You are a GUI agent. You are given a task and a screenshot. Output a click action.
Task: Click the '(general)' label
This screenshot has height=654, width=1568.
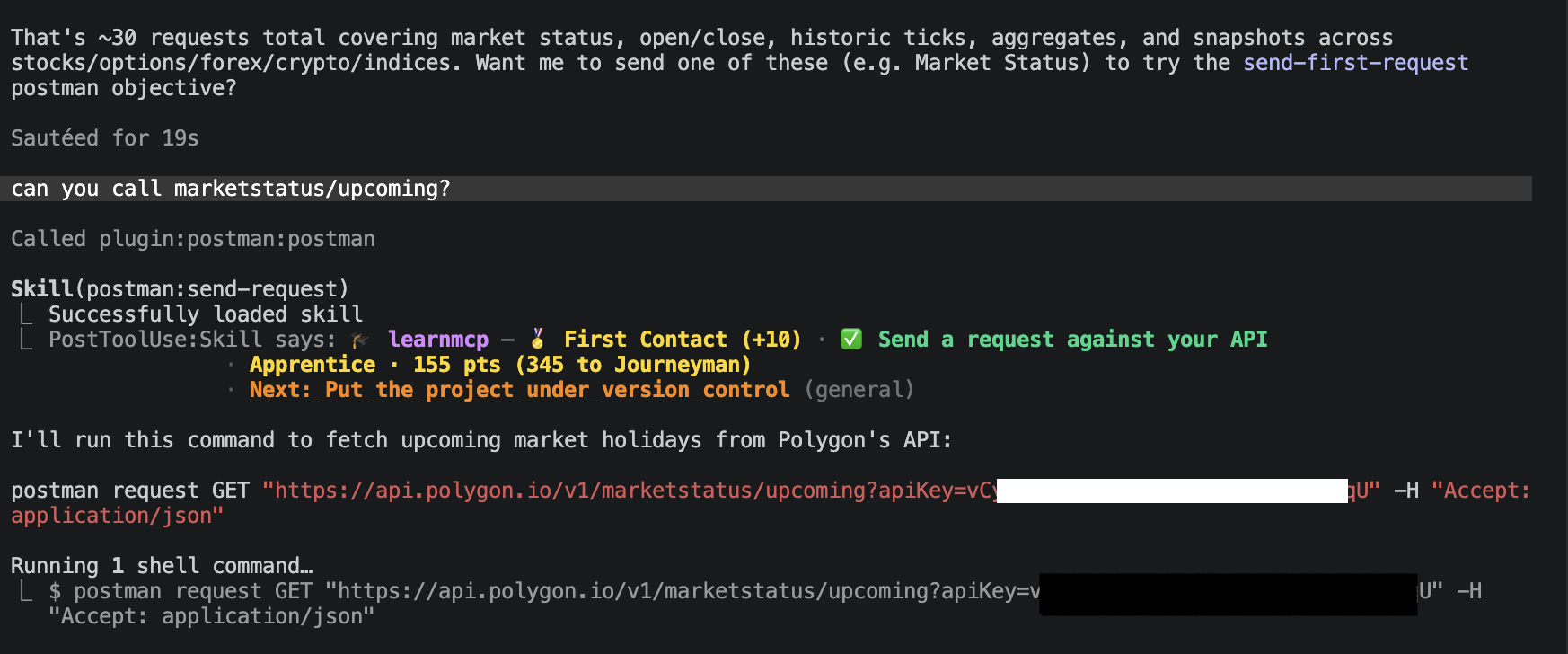pos(859,390)
